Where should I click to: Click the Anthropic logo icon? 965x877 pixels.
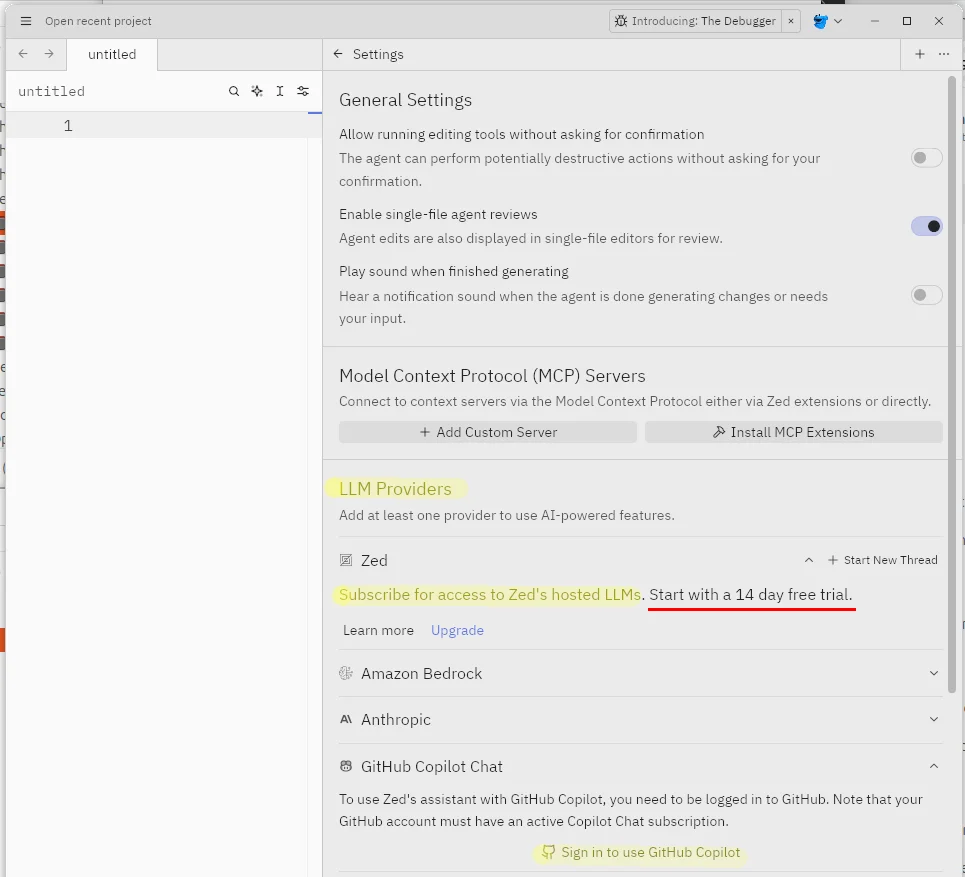coord(346,719)
